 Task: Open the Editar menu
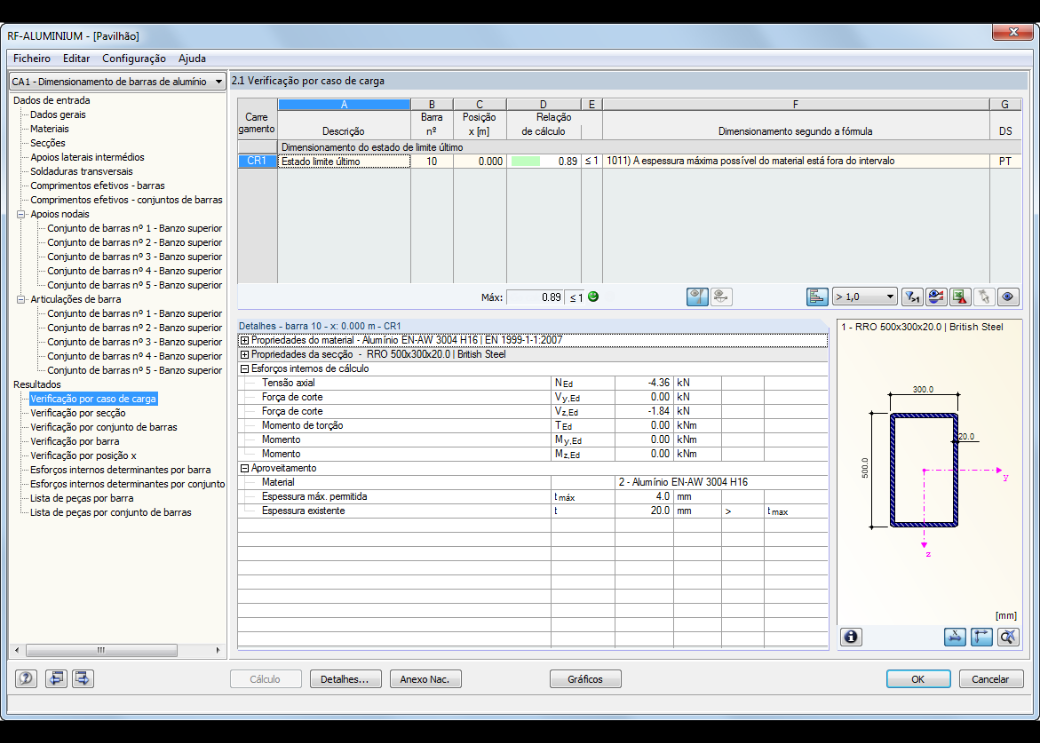click(x=76, y=58)
